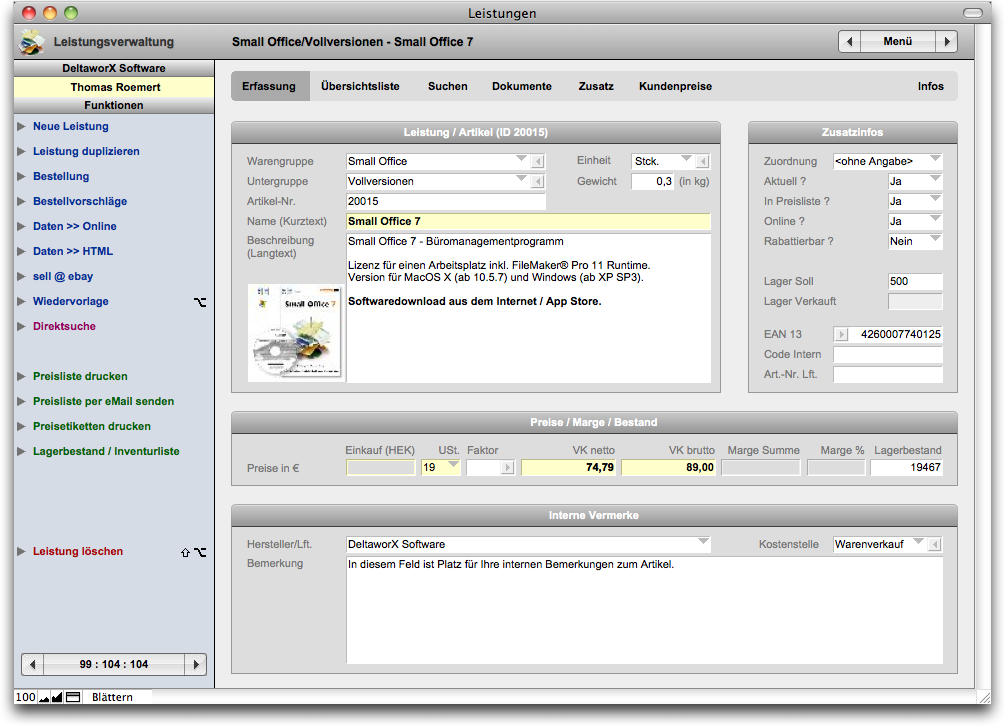Click the Lager Soll field showing 500

coord(915,281)
